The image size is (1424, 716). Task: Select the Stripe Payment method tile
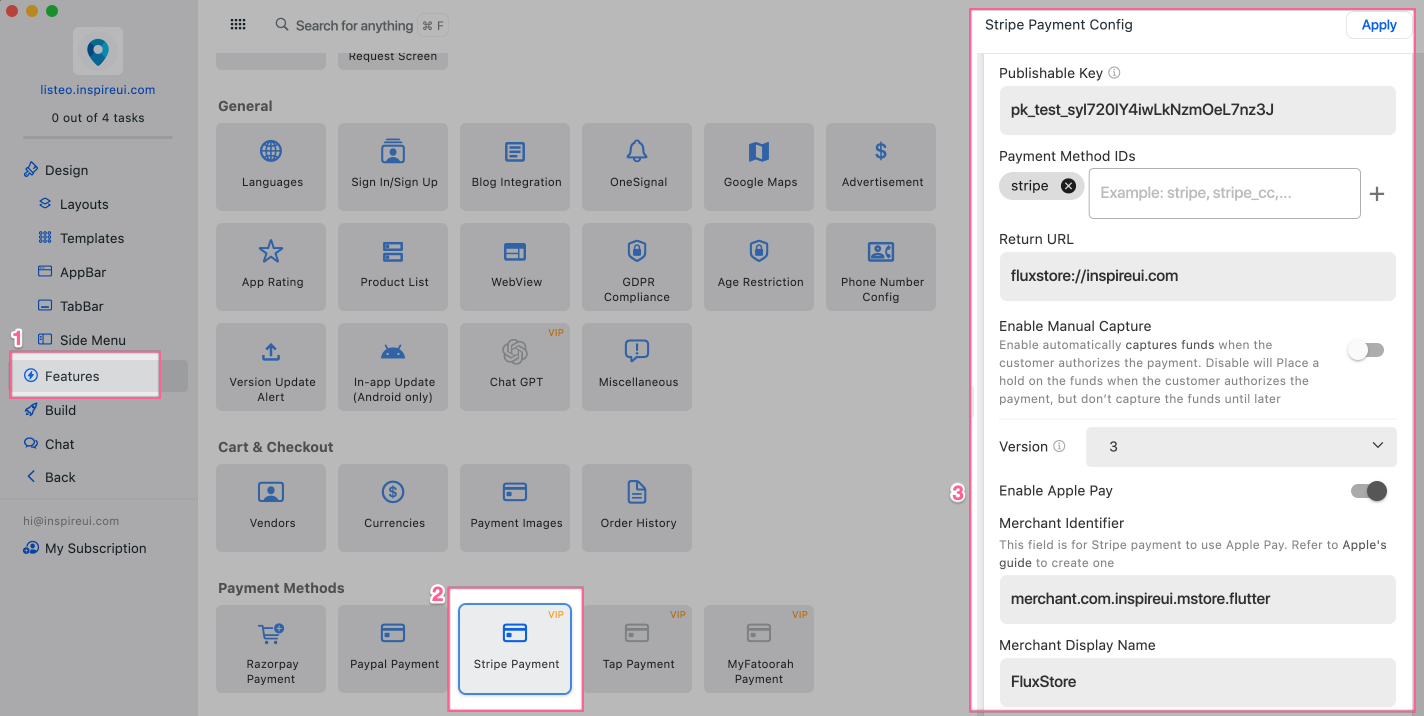[x=515, y=648]
